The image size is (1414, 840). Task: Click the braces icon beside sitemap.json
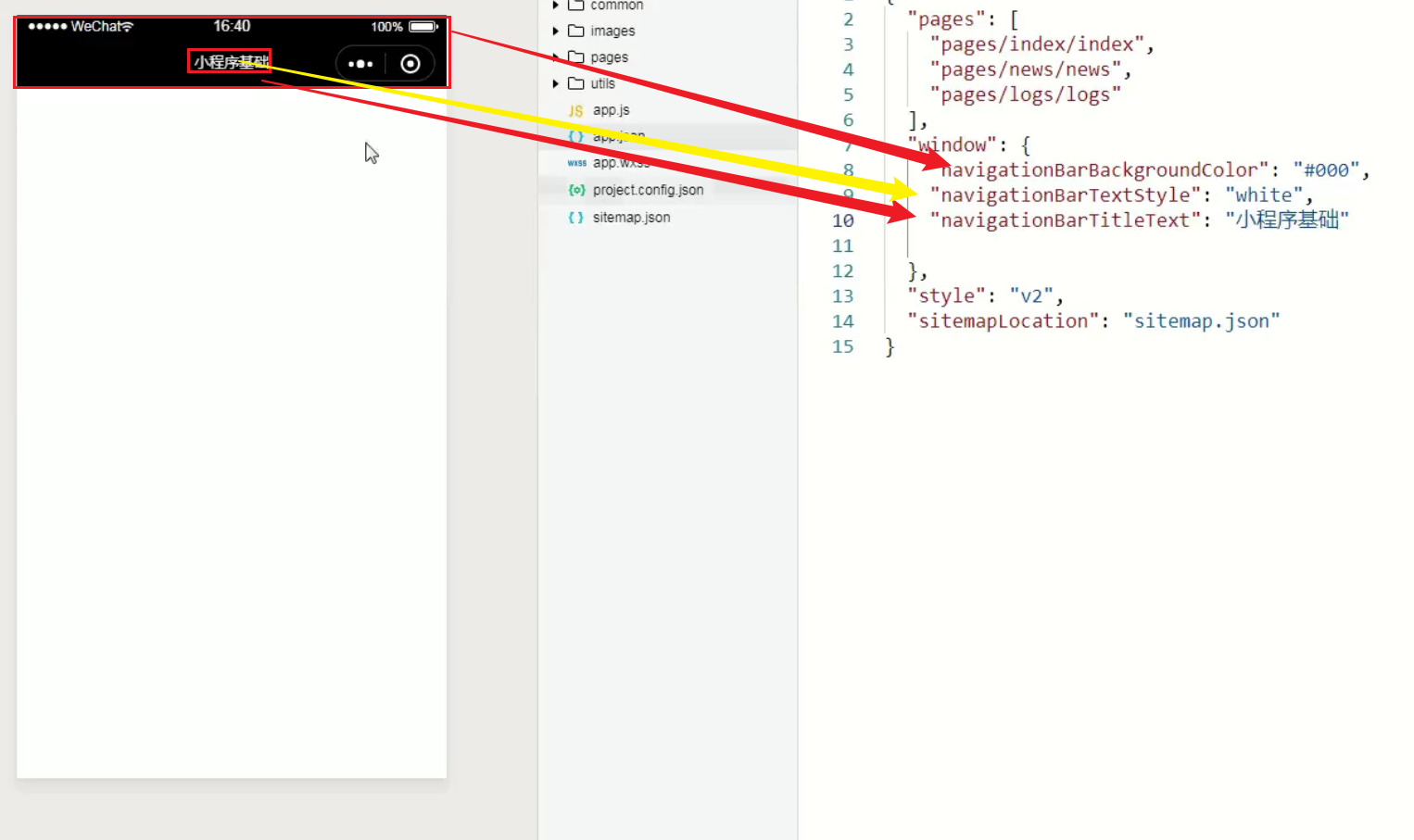tap(575, 217)
